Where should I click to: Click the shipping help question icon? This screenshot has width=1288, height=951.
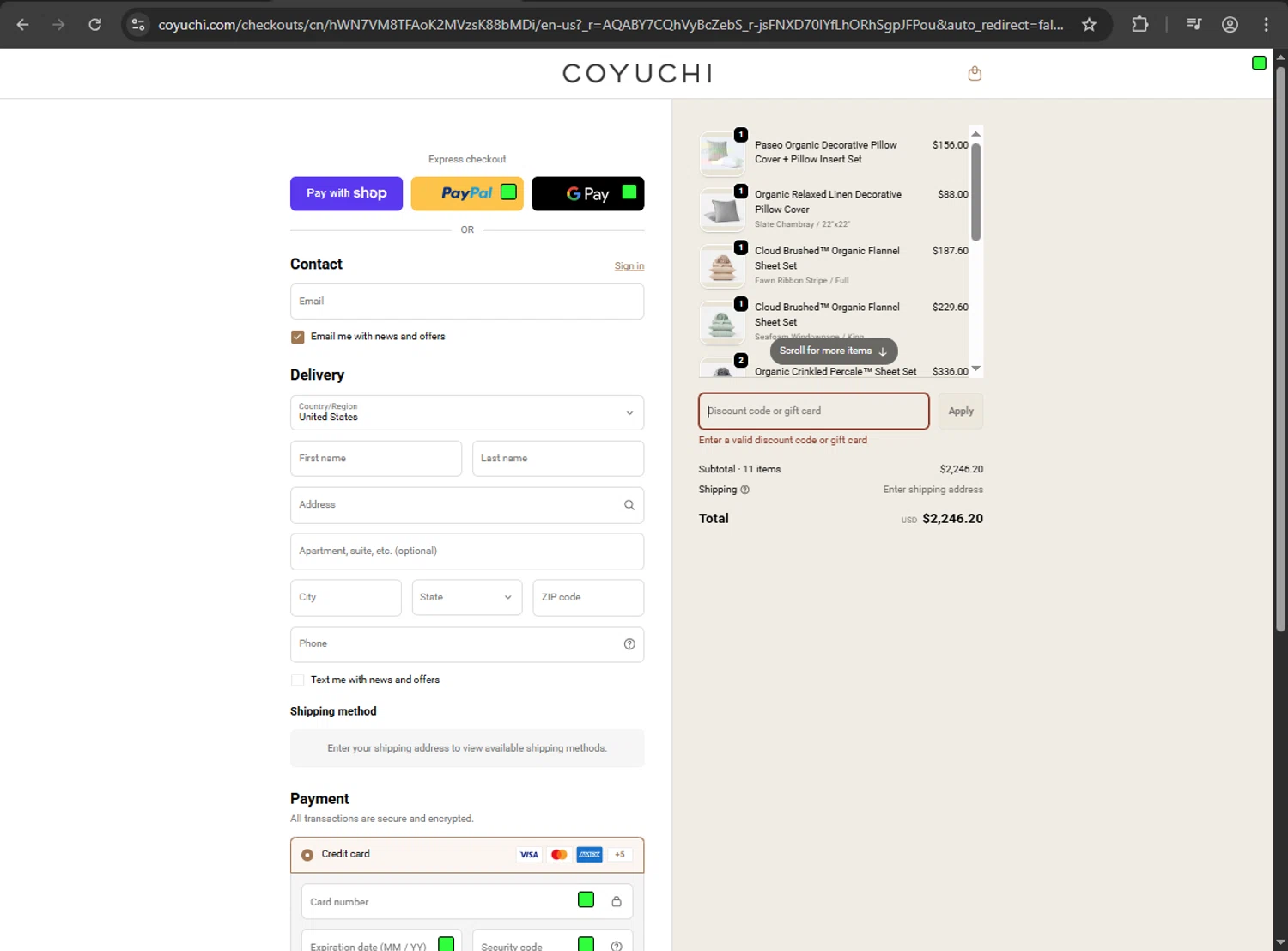(x=744, y=490)
